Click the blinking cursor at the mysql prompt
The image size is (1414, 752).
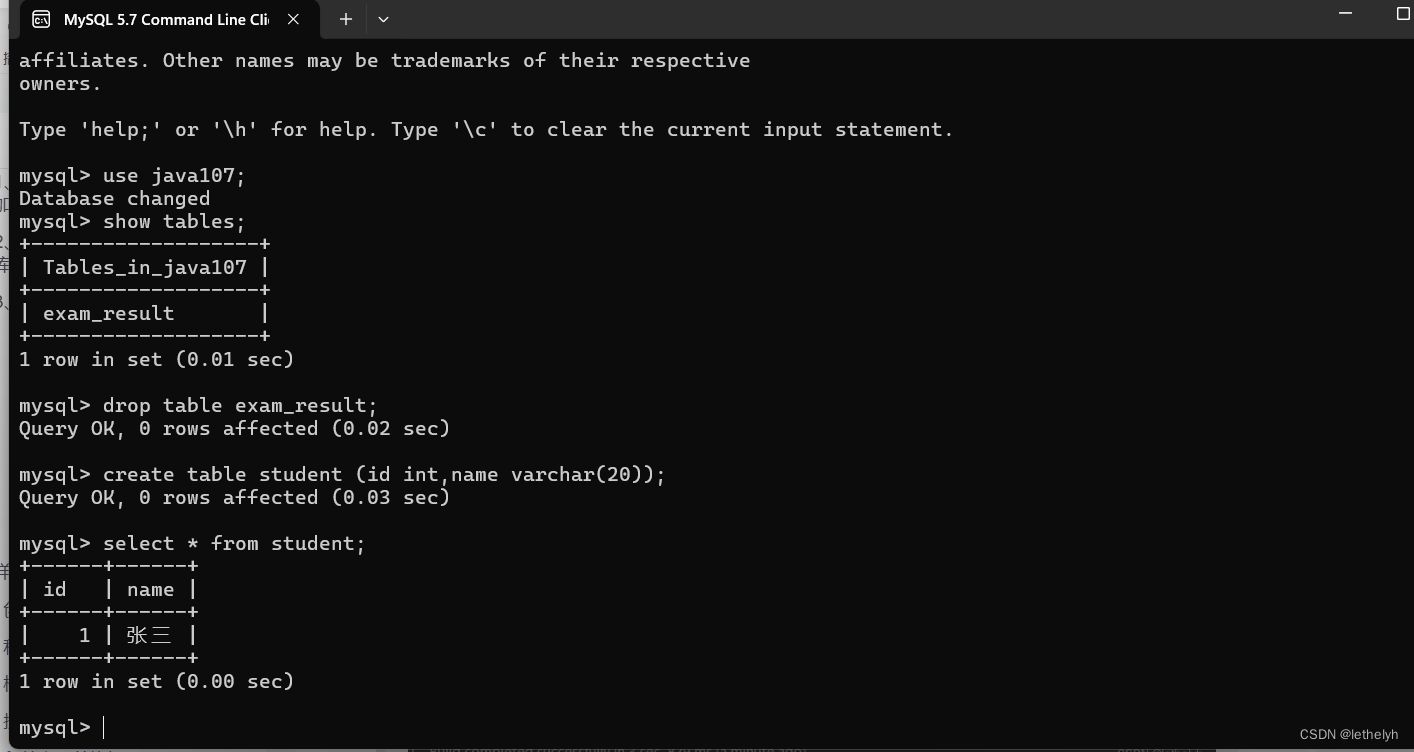[103, 727]
